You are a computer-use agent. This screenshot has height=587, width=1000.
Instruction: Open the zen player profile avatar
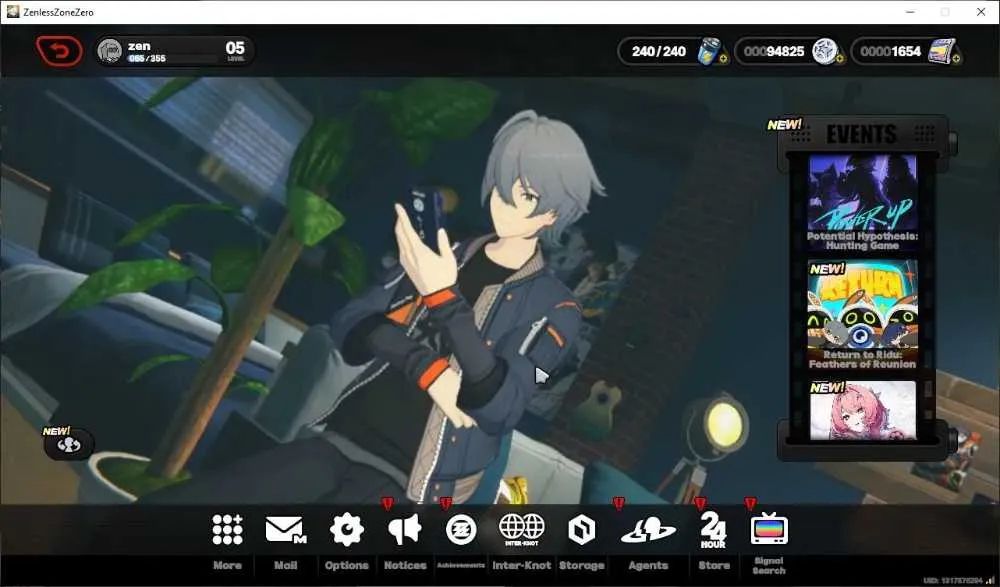pos(110,51)
